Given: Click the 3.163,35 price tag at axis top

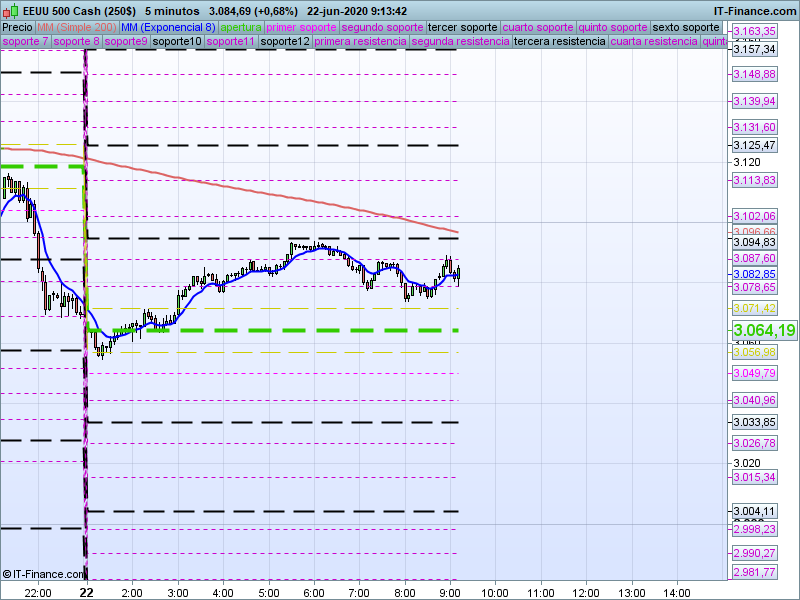Looking at the screenshot, I should pos(754,32).
